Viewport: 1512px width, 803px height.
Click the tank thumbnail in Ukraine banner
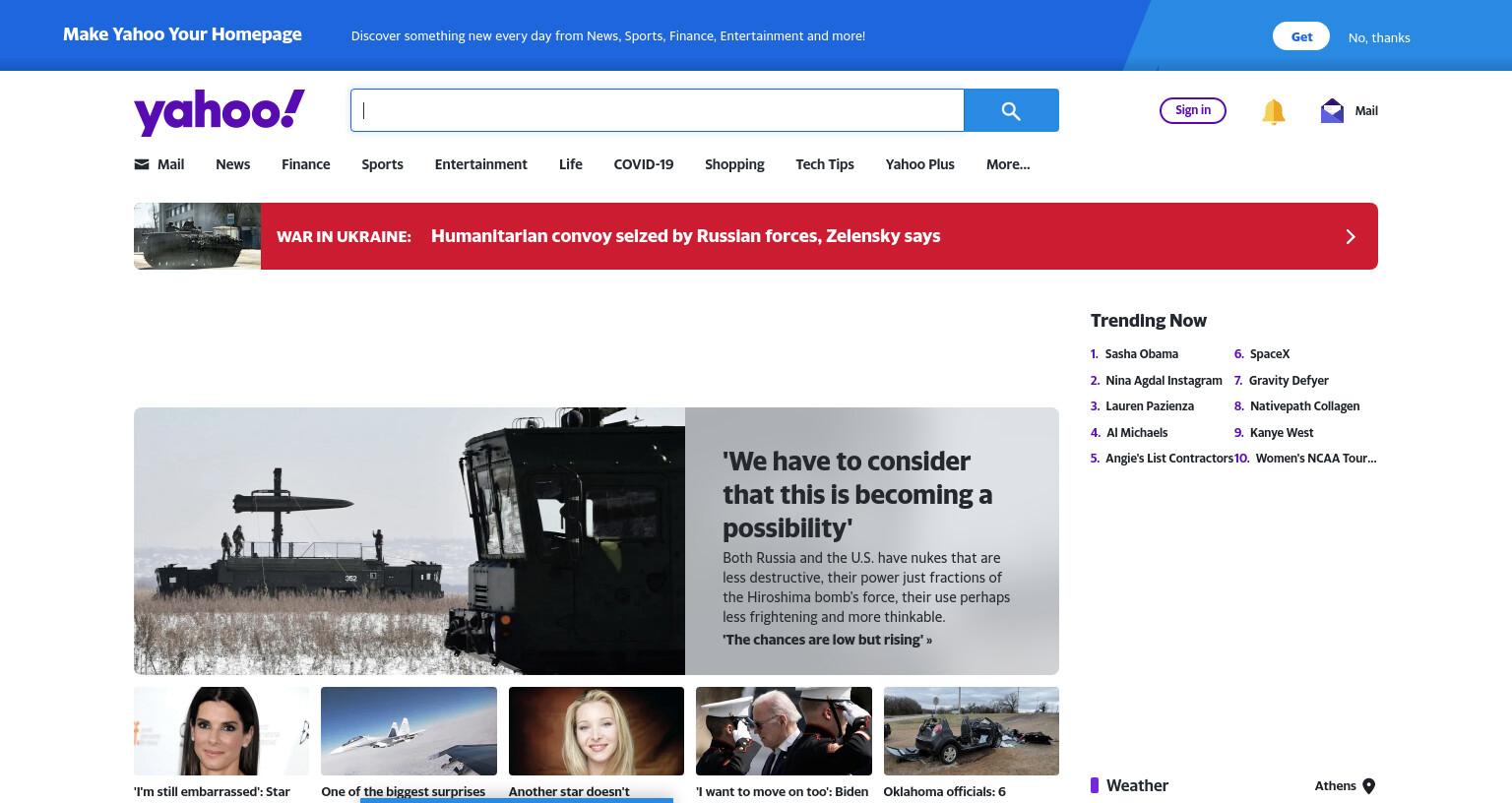[197, 236]
